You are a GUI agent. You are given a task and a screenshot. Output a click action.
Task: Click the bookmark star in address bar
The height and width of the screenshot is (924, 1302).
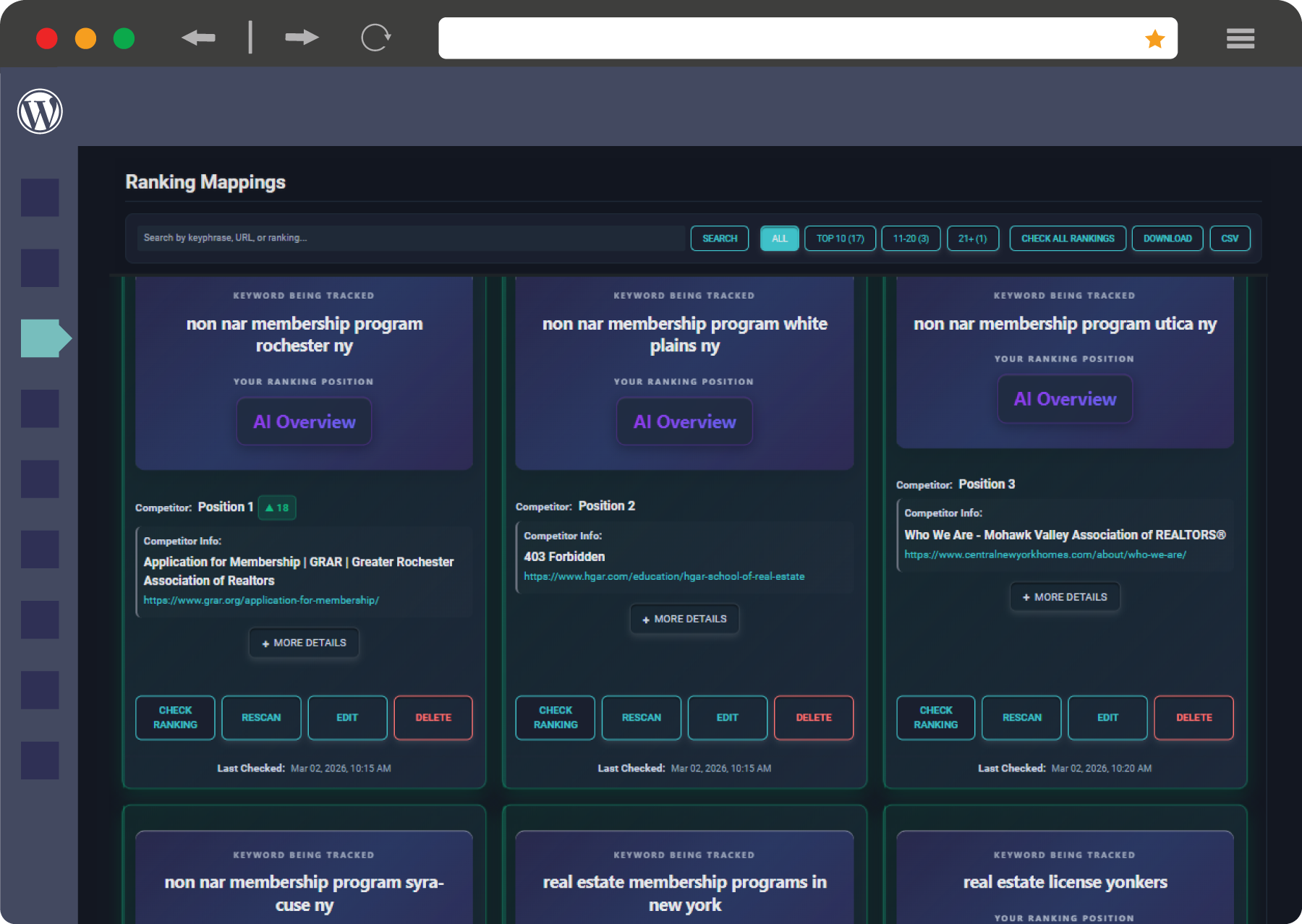click(1154, 39)
